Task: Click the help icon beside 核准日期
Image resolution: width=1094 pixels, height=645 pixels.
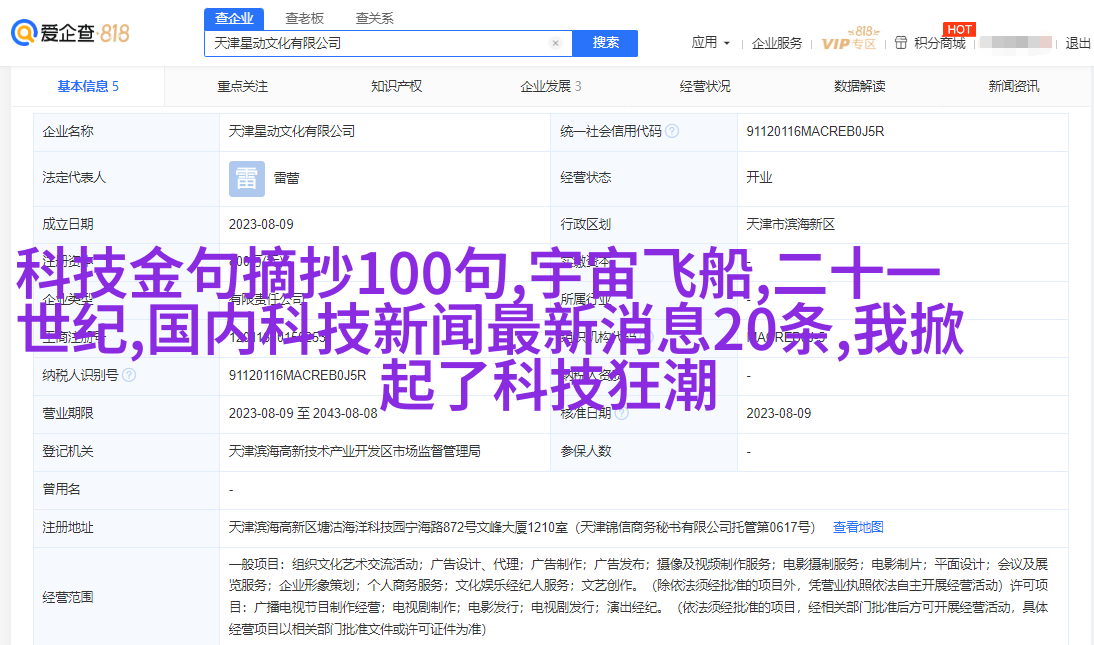Action: (x=622, y=413)
